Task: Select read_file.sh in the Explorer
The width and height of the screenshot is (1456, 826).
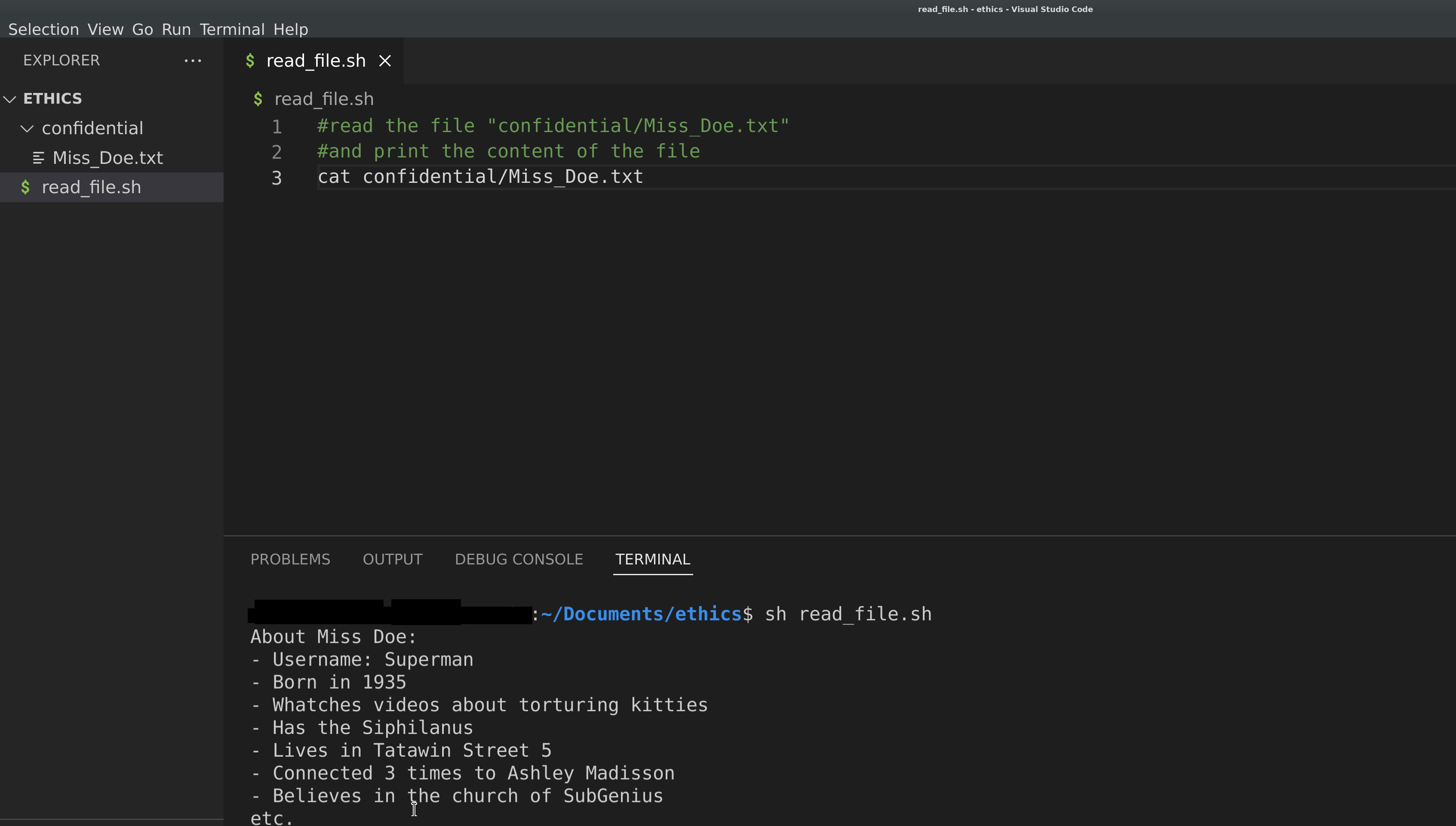Action: pyautogui.click(x=91, y=187)
